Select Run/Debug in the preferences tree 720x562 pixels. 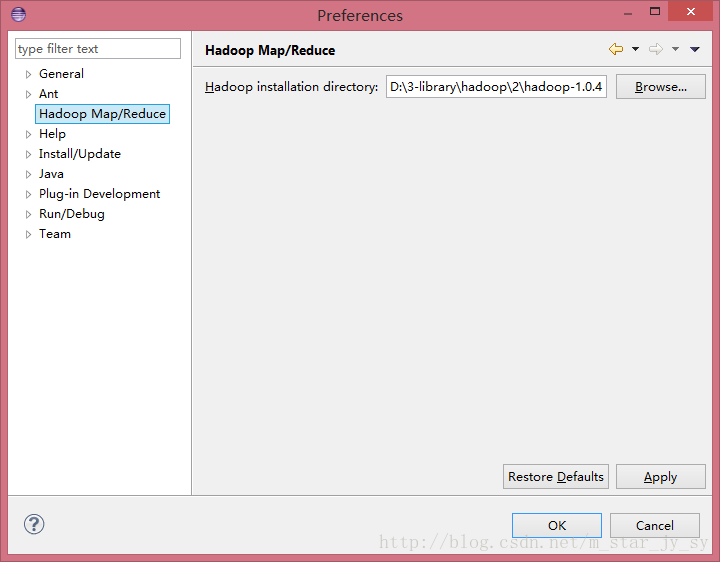(x=72, y=214)
